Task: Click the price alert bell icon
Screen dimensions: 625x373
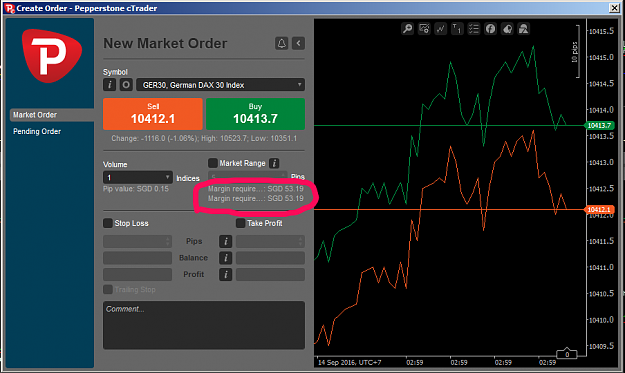Action: [x=281, y=43]
